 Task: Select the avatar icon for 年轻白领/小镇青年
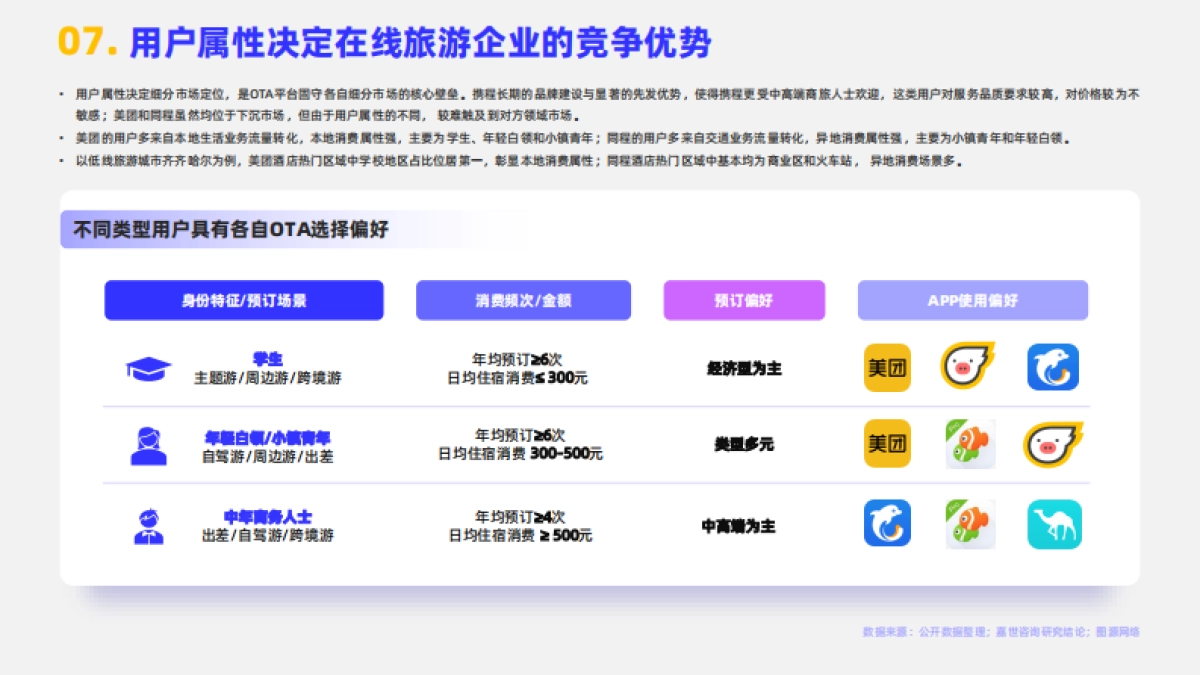(x=150, y=445)
